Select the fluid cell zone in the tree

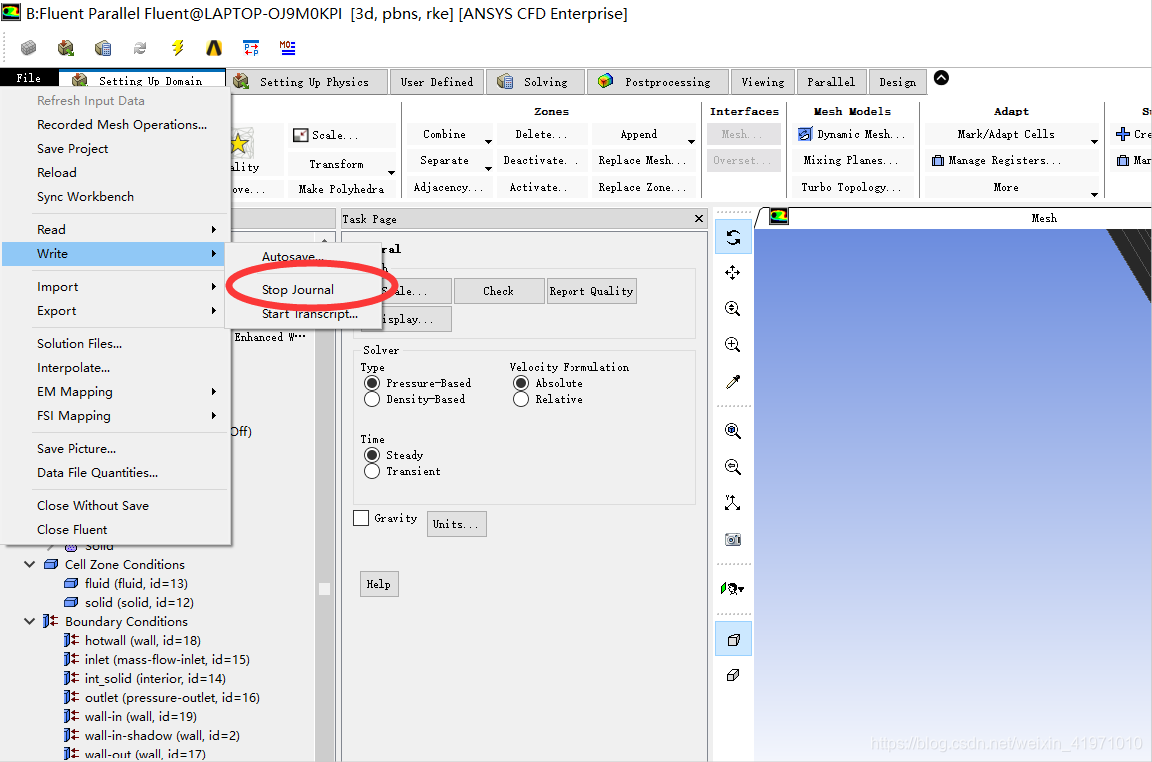click(136, 583)
